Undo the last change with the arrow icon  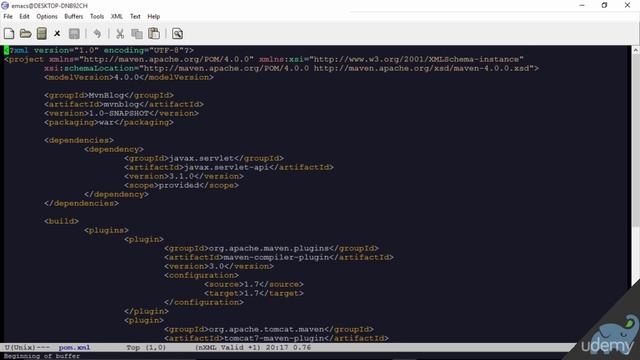click(x=97, y=33)
